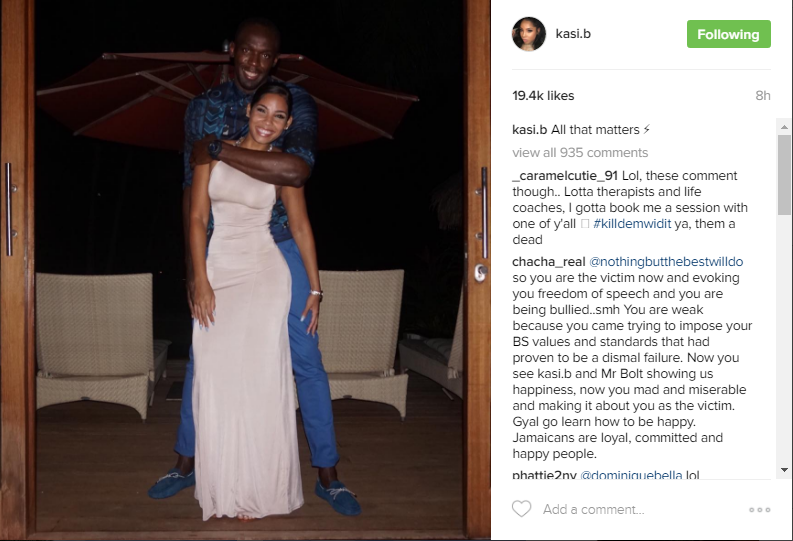
Task: Click the 8h post timestamp
Action: 763,96
